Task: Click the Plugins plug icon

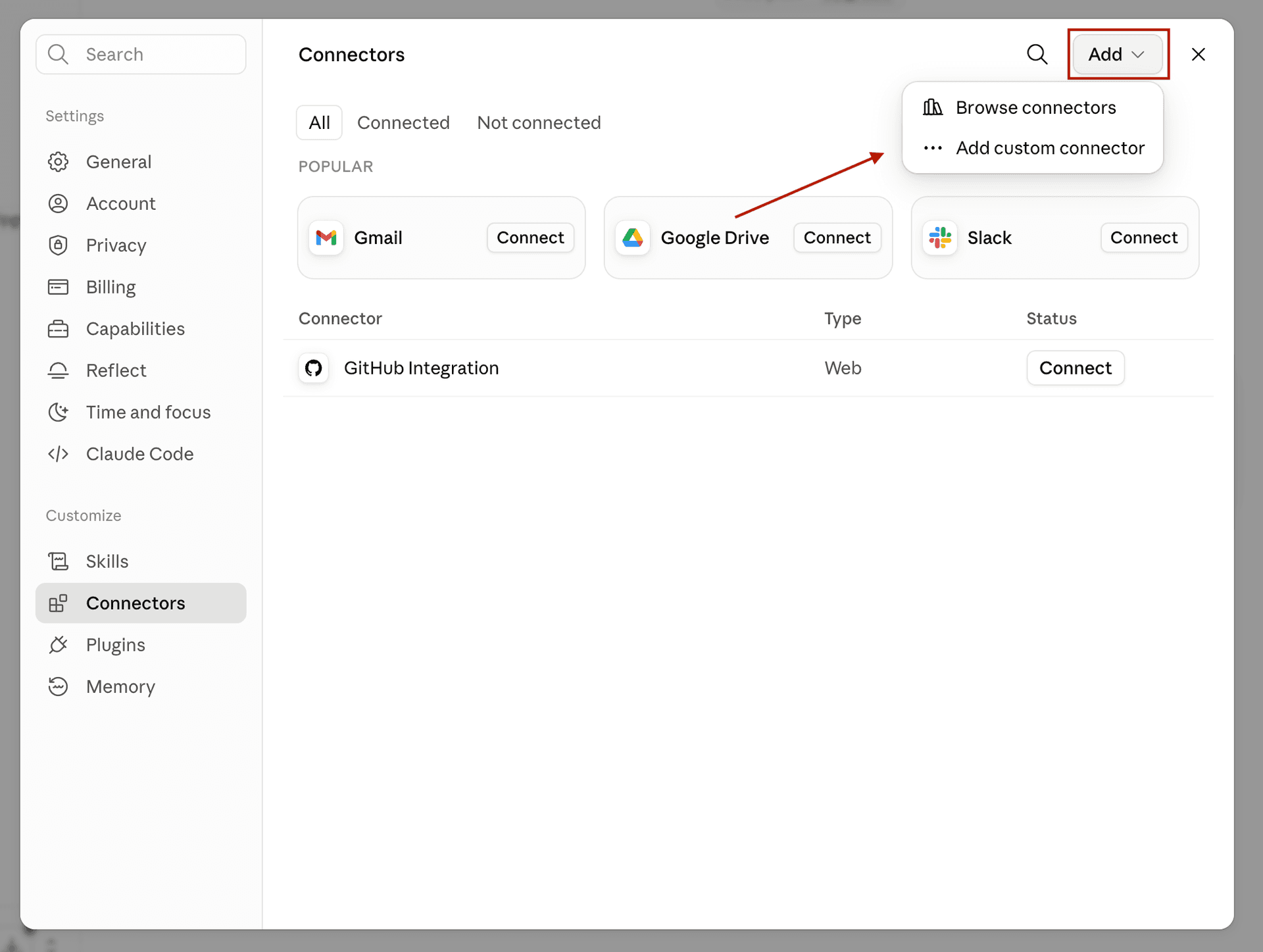Action: (x=58, y=645)
